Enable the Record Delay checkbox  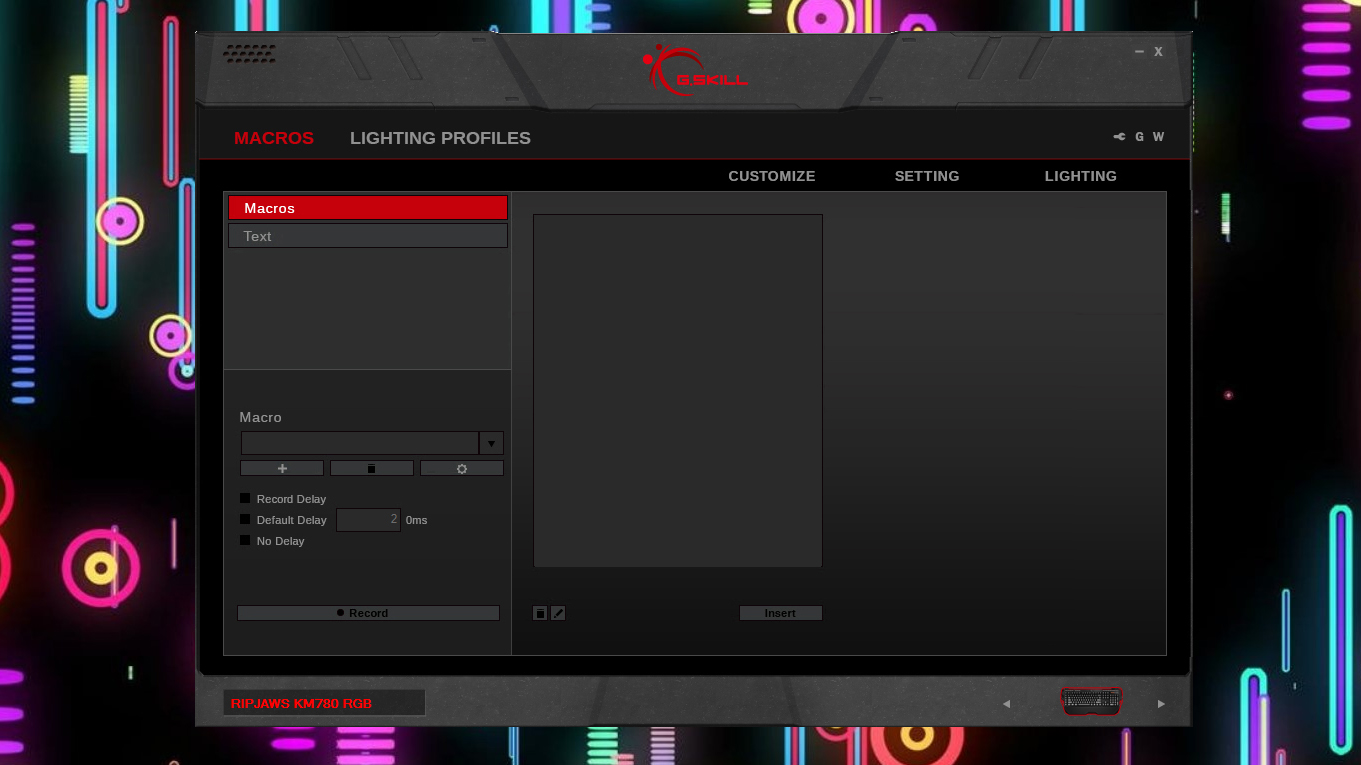(x=245, y=498)
